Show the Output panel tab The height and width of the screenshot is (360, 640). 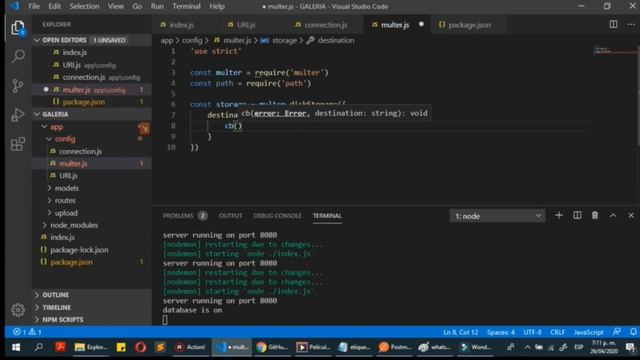point(230,216)
